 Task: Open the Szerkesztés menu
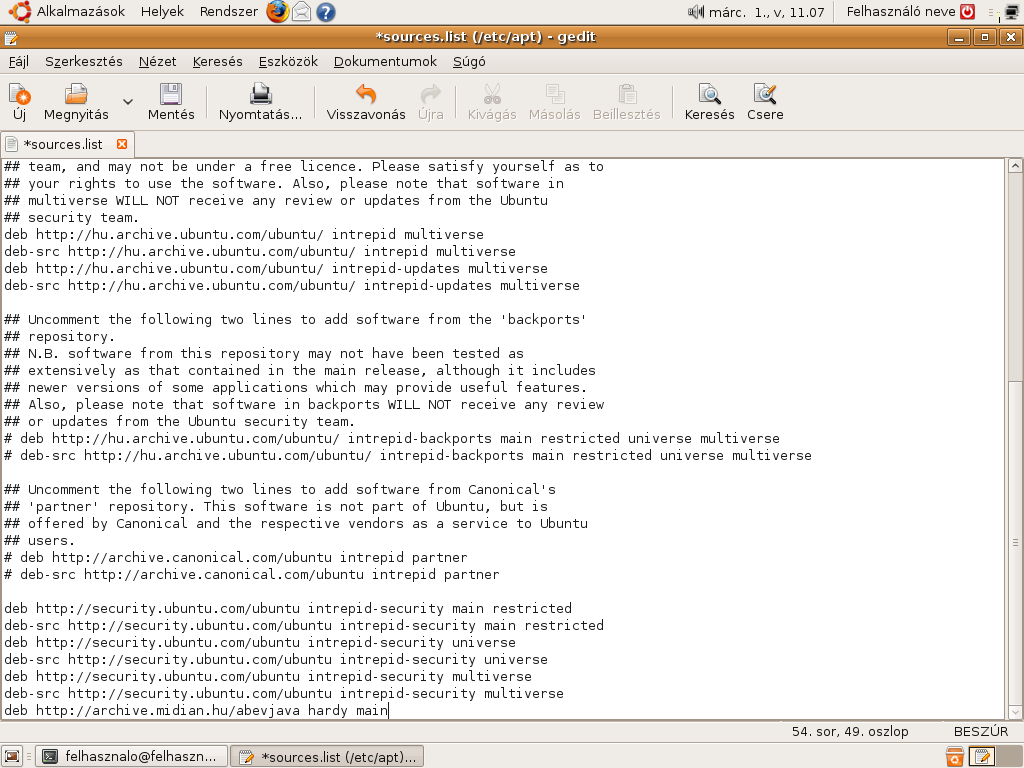click(84, 61)
